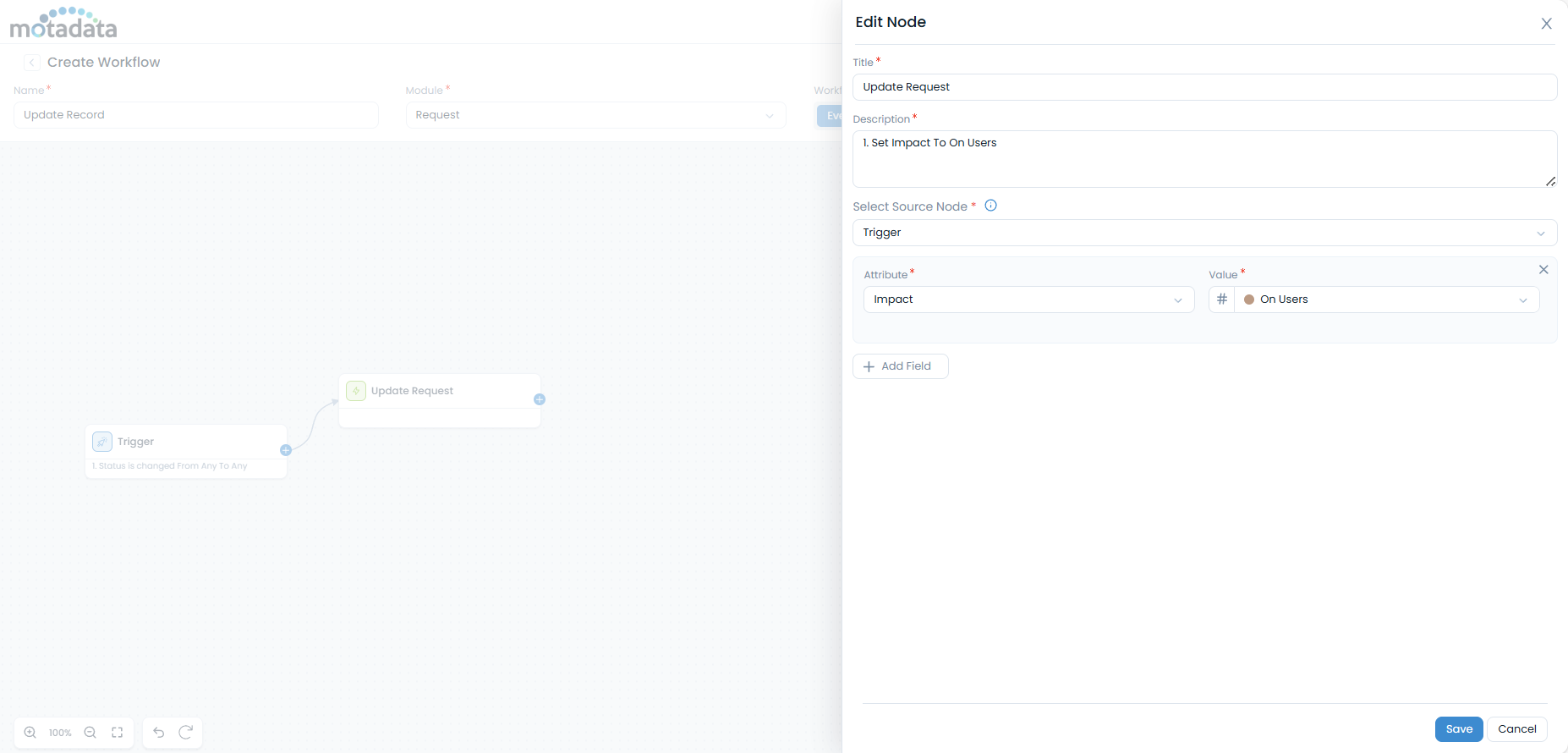Open the Value On Users dropdown
Viewport: 1568px width, 753px height.
click(1386, 300)
